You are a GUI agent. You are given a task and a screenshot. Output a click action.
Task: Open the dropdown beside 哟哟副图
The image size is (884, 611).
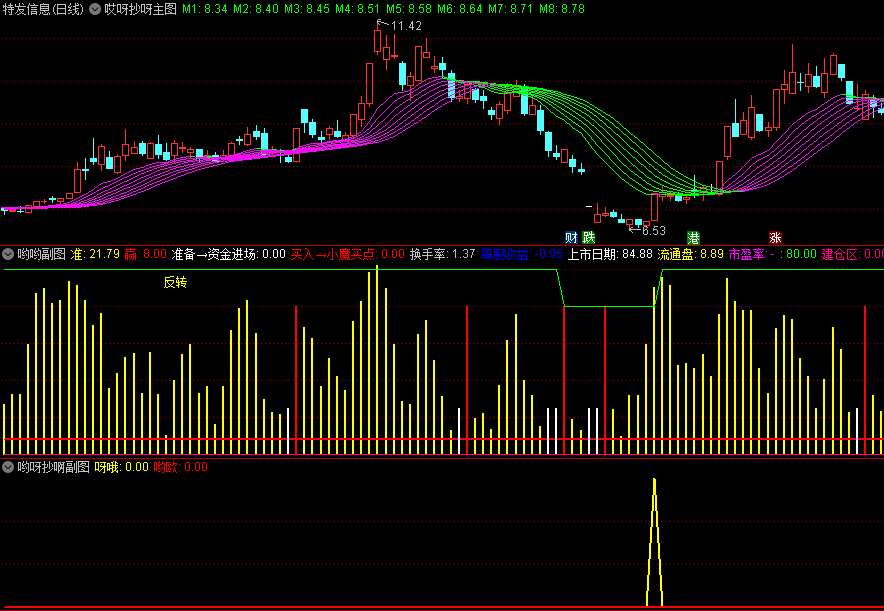pyautogui.click(x=8, y=254)
